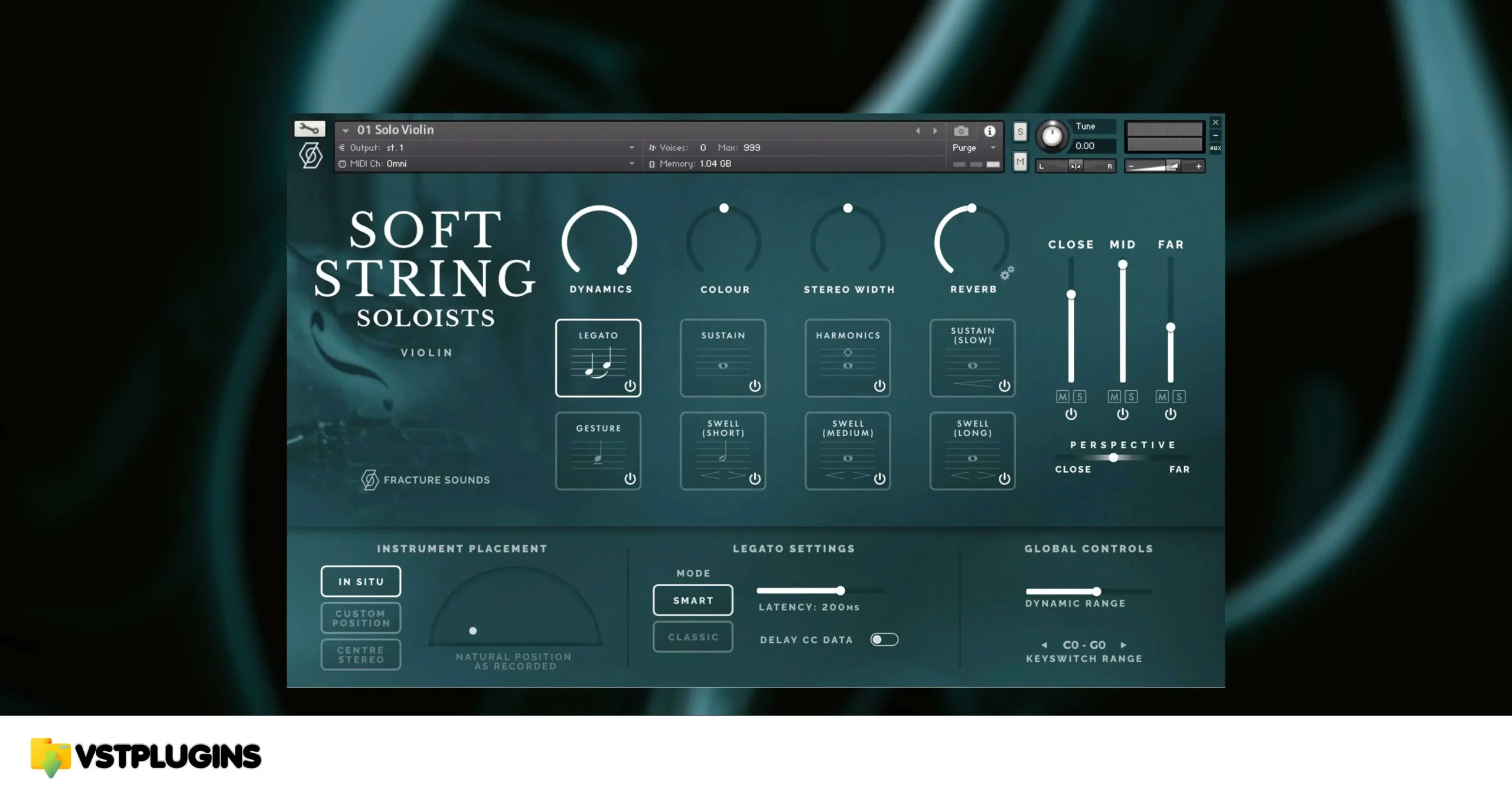
Task: Toggle power icon on Swell (Long) articulation
Action: click(x=1004, y=479)
